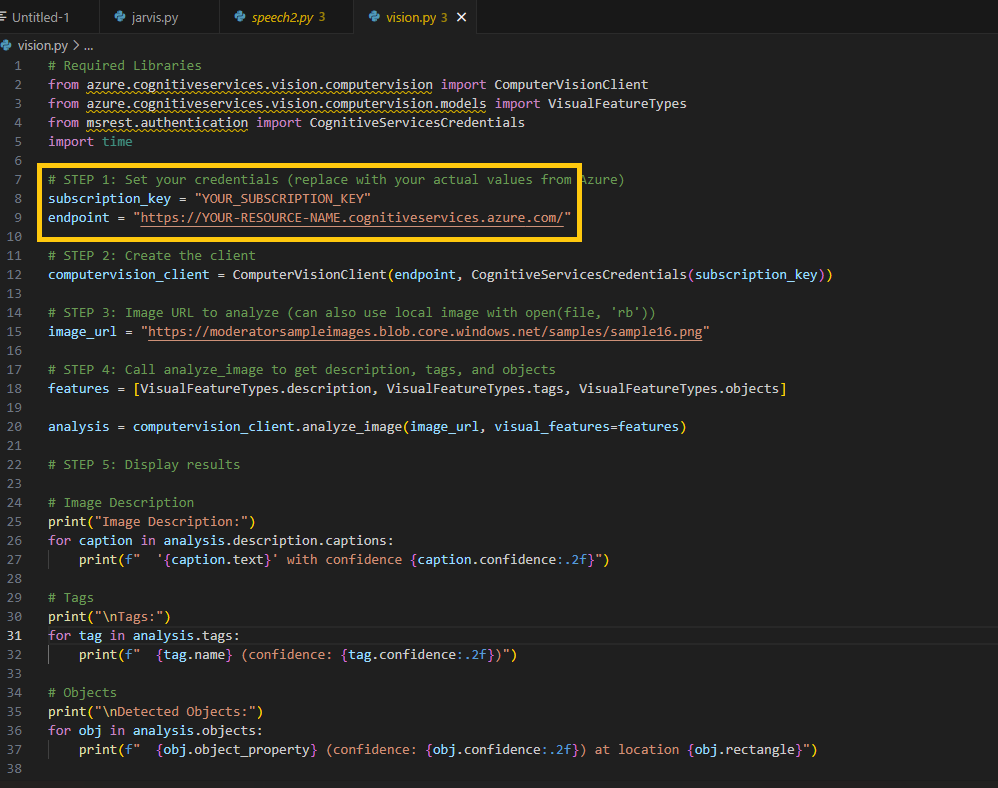Click print("\nDetected Objects:") statement
This screenshot has height=788, width=998.
[155, 712]
